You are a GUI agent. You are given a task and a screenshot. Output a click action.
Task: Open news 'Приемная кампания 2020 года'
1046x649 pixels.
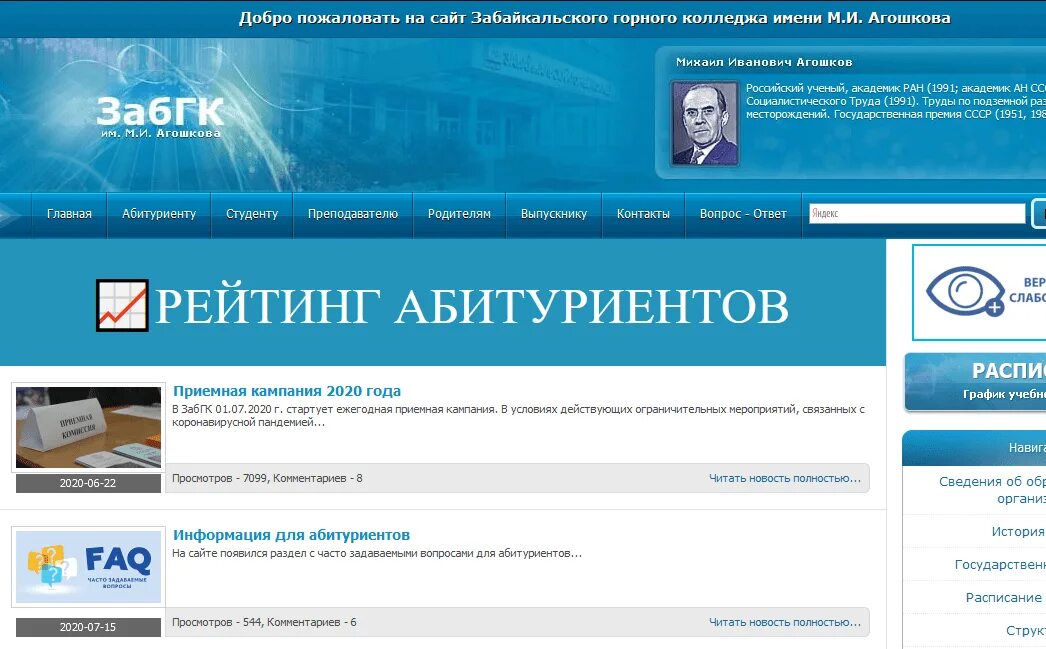286,390
